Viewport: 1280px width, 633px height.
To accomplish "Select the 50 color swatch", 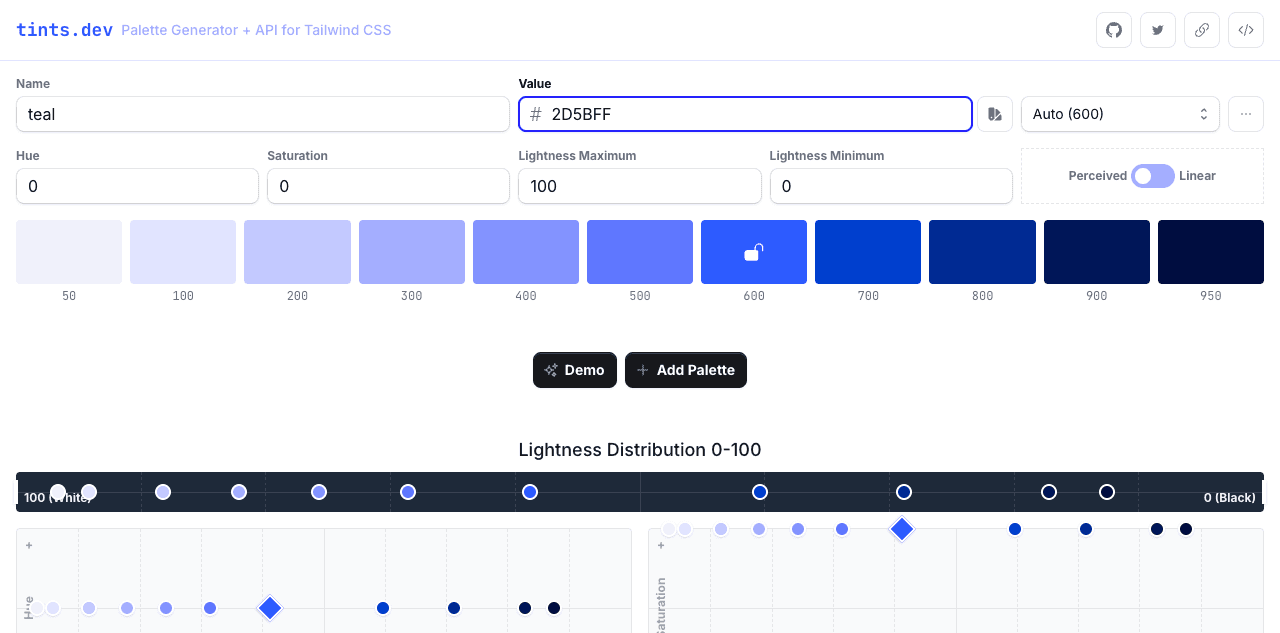I will pyautogui.click(x=69, y=252).
